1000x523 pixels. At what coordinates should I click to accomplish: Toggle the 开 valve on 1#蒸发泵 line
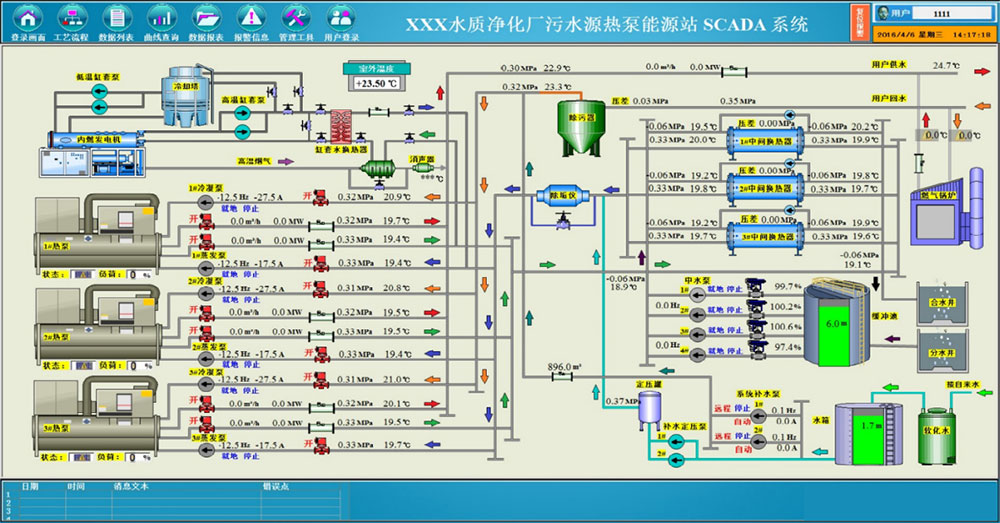321,263
